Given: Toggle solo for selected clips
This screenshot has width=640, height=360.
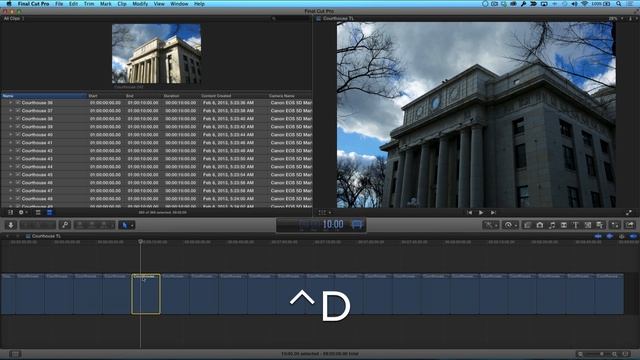Looking at the screenshot, I should click(621, 236).
